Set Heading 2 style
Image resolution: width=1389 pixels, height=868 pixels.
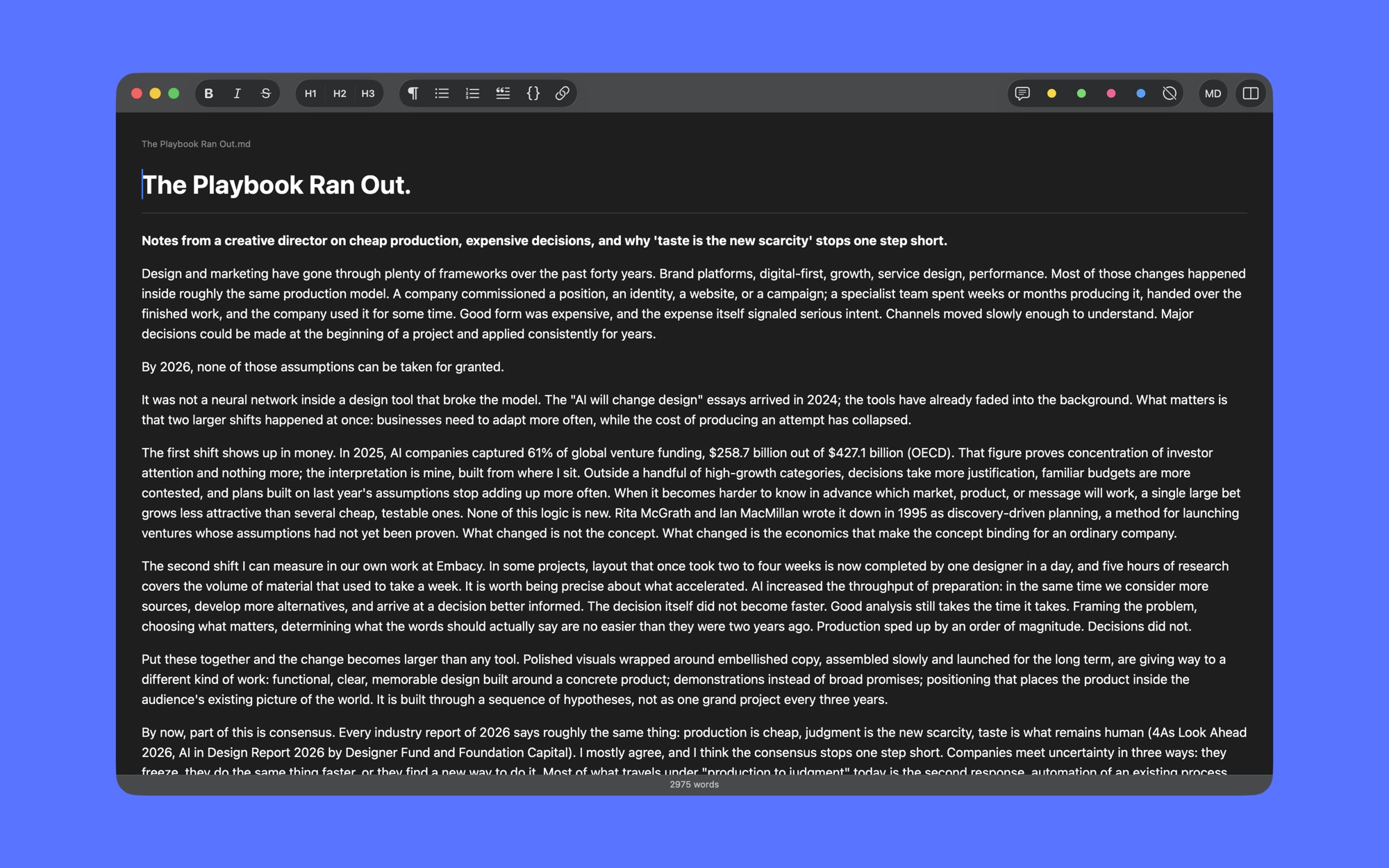tap(340, 93)
